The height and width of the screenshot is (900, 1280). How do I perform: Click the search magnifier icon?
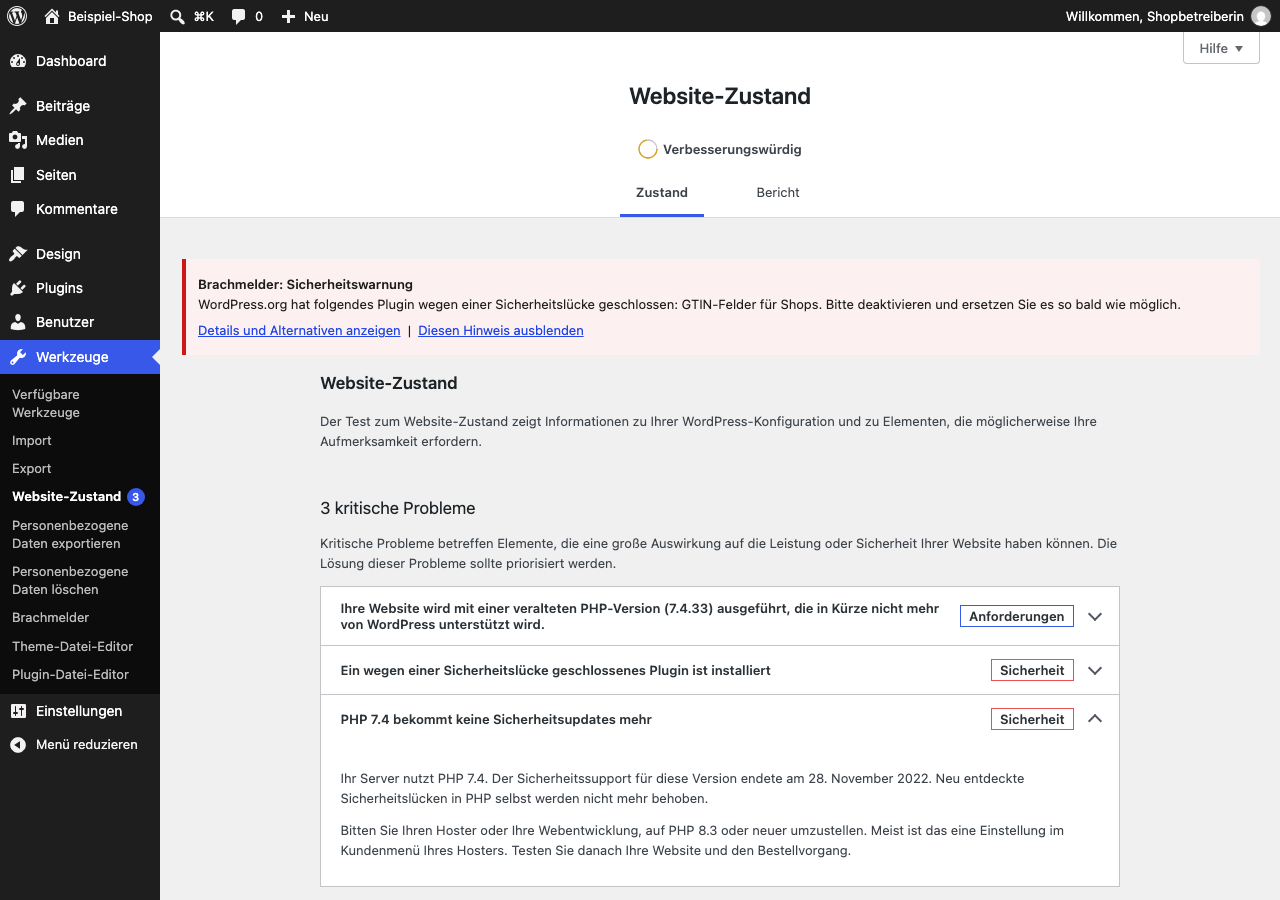click(x=177, y=16)
